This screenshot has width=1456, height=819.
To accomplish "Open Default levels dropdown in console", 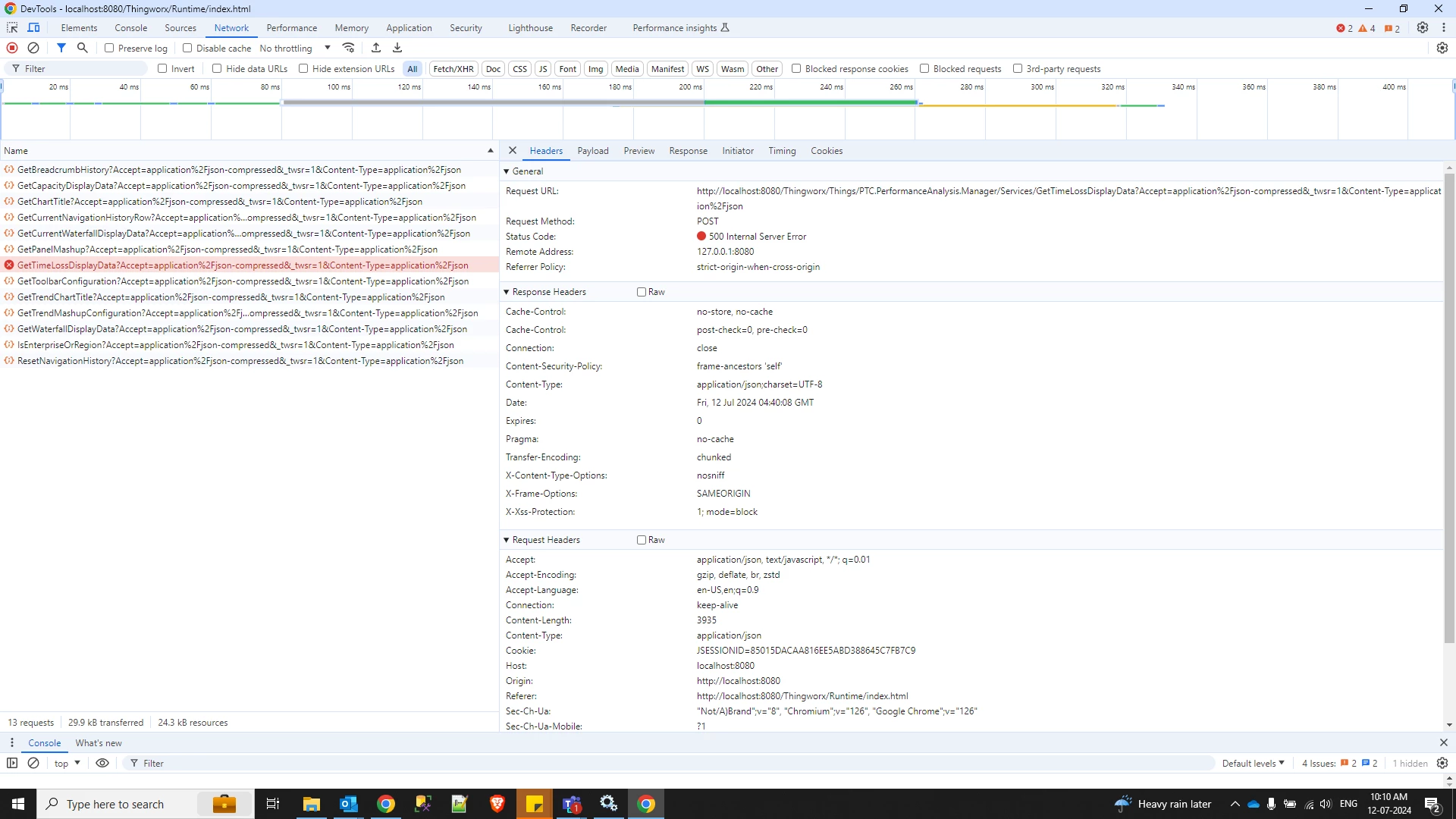I will point(1253,763).
